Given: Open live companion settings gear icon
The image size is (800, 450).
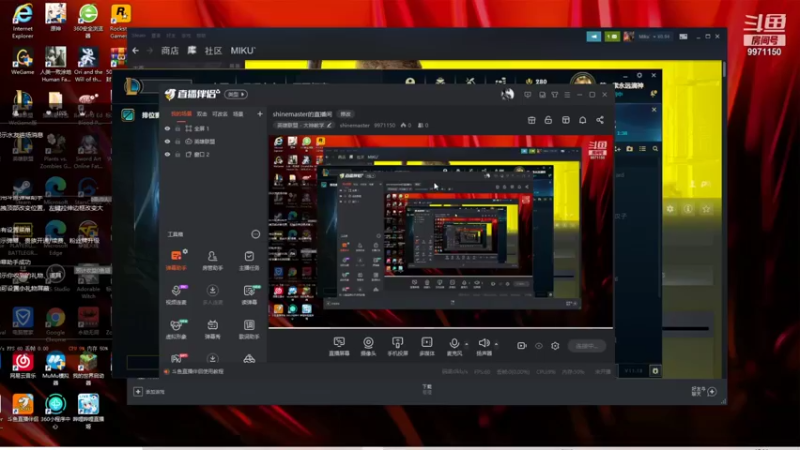Looking at the screenshot, I should [555, 345].
